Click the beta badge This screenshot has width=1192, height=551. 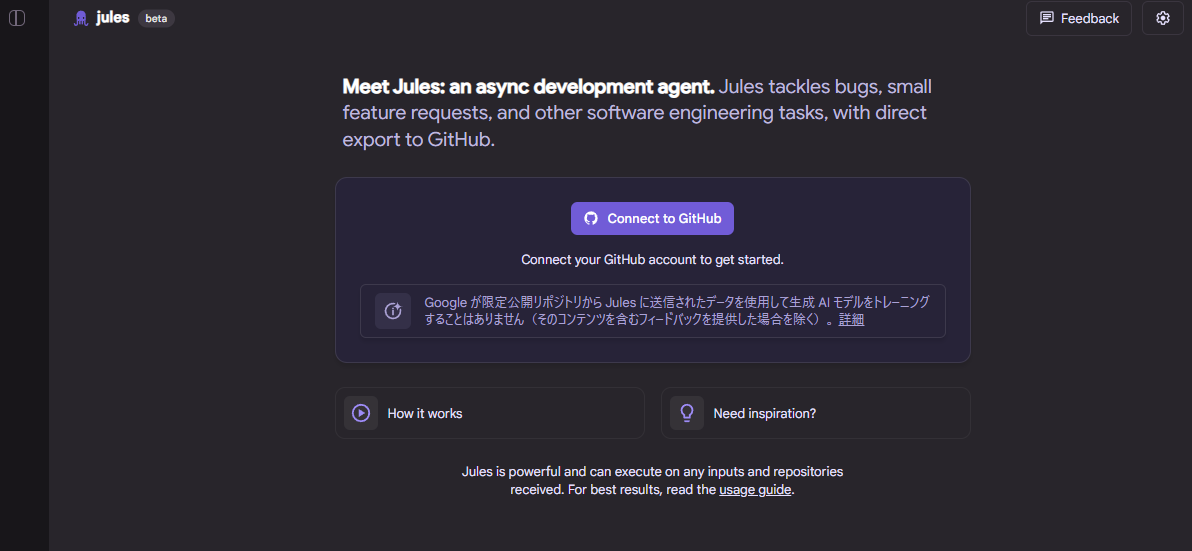(156, 18)
